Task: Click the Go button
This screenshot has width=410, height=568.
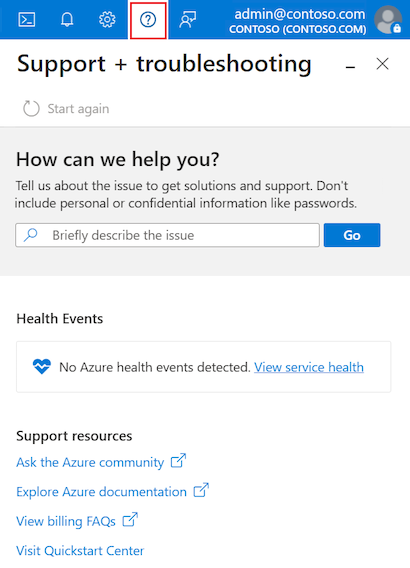Action: pos(352,235)
